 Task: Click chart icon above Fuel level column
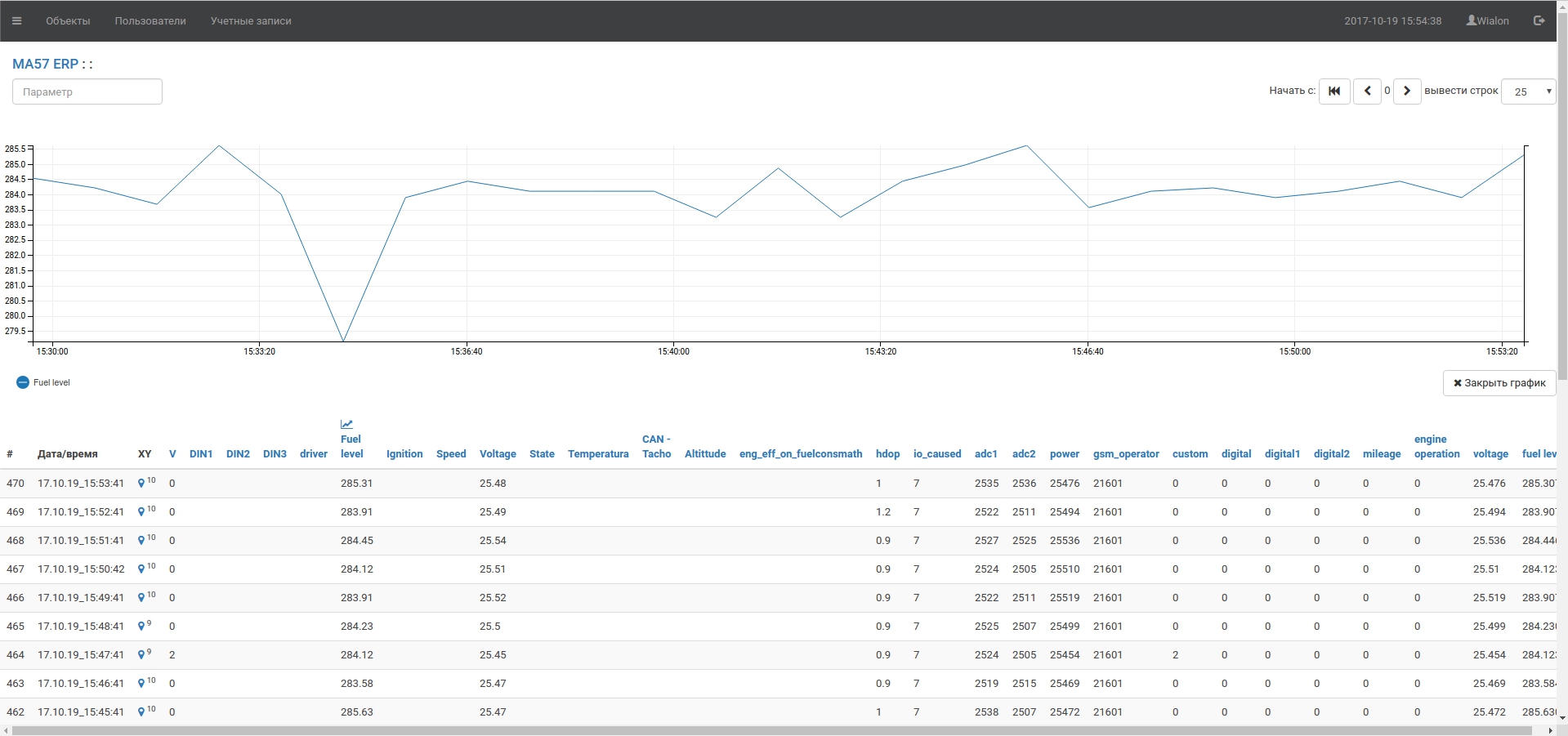pyautogui.click(x=346, y=424)
